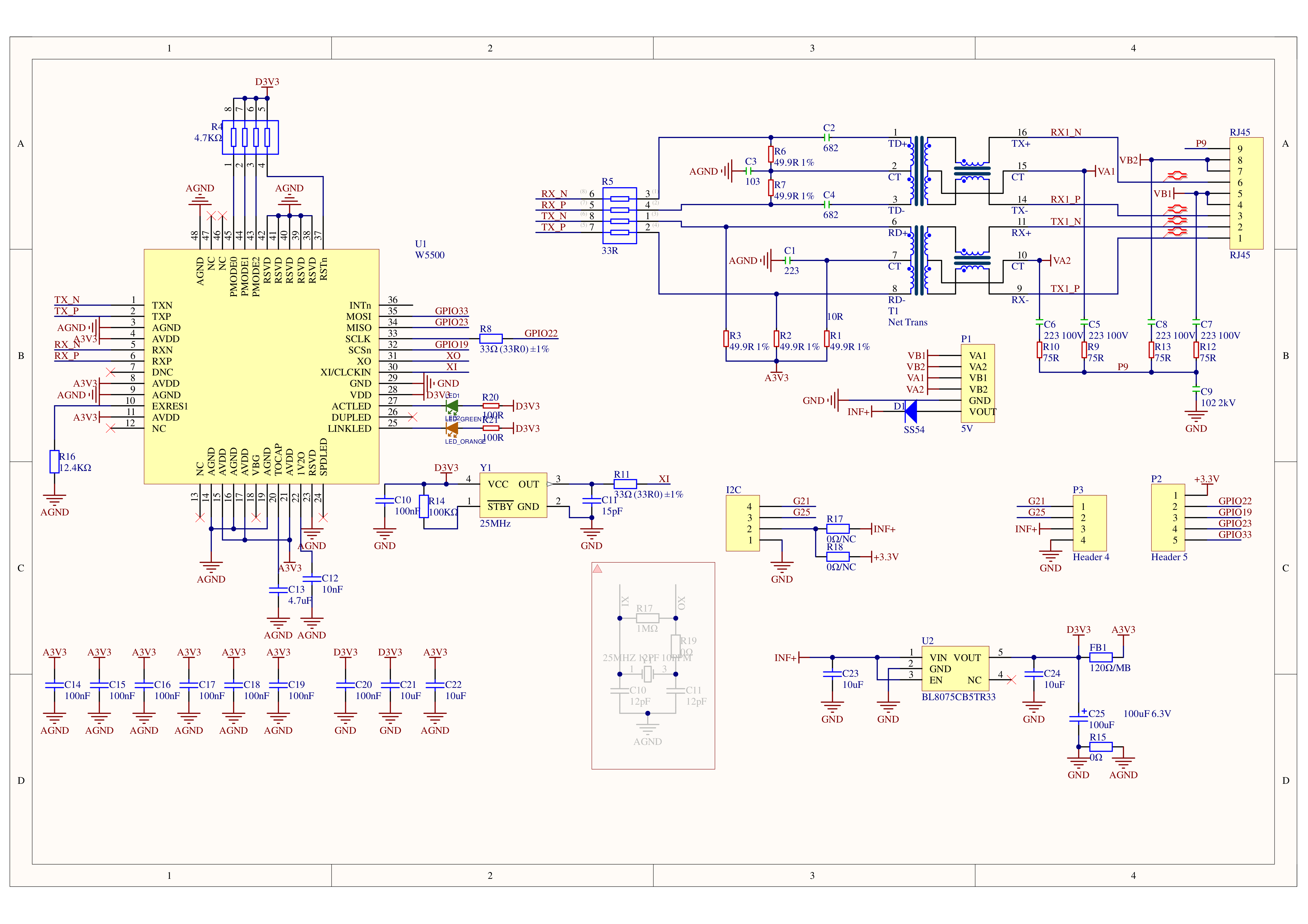Select the R15 0Ω resistor symbol

point(1101,747)
